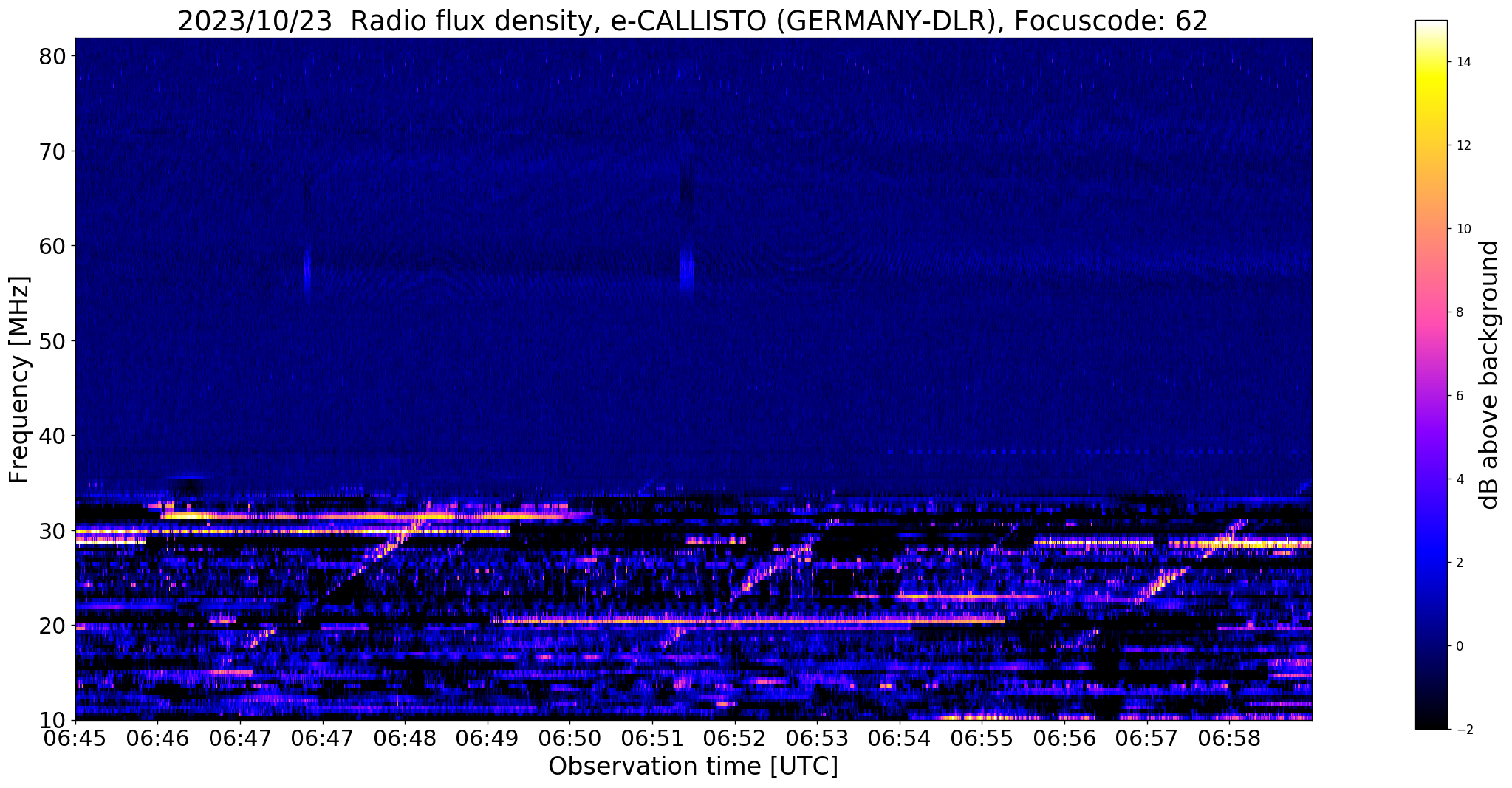The width and height of the screenshot is (1512, 788).
Task: Click the x-axis time label 06:48
Action: point(405,739)
